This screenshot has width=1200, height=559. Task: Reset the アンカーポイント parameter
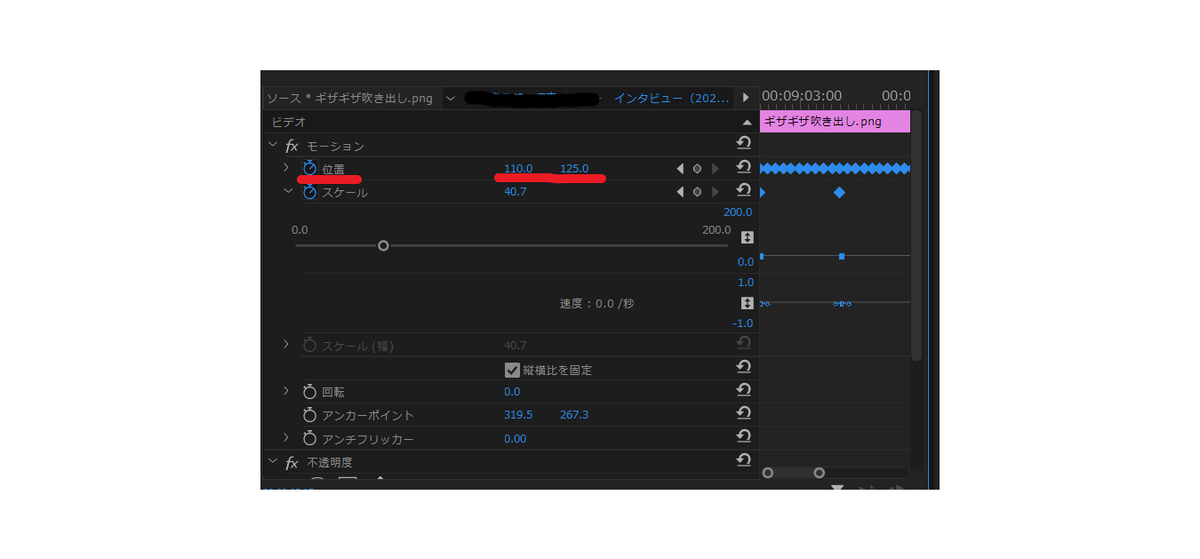click(743, 414)
